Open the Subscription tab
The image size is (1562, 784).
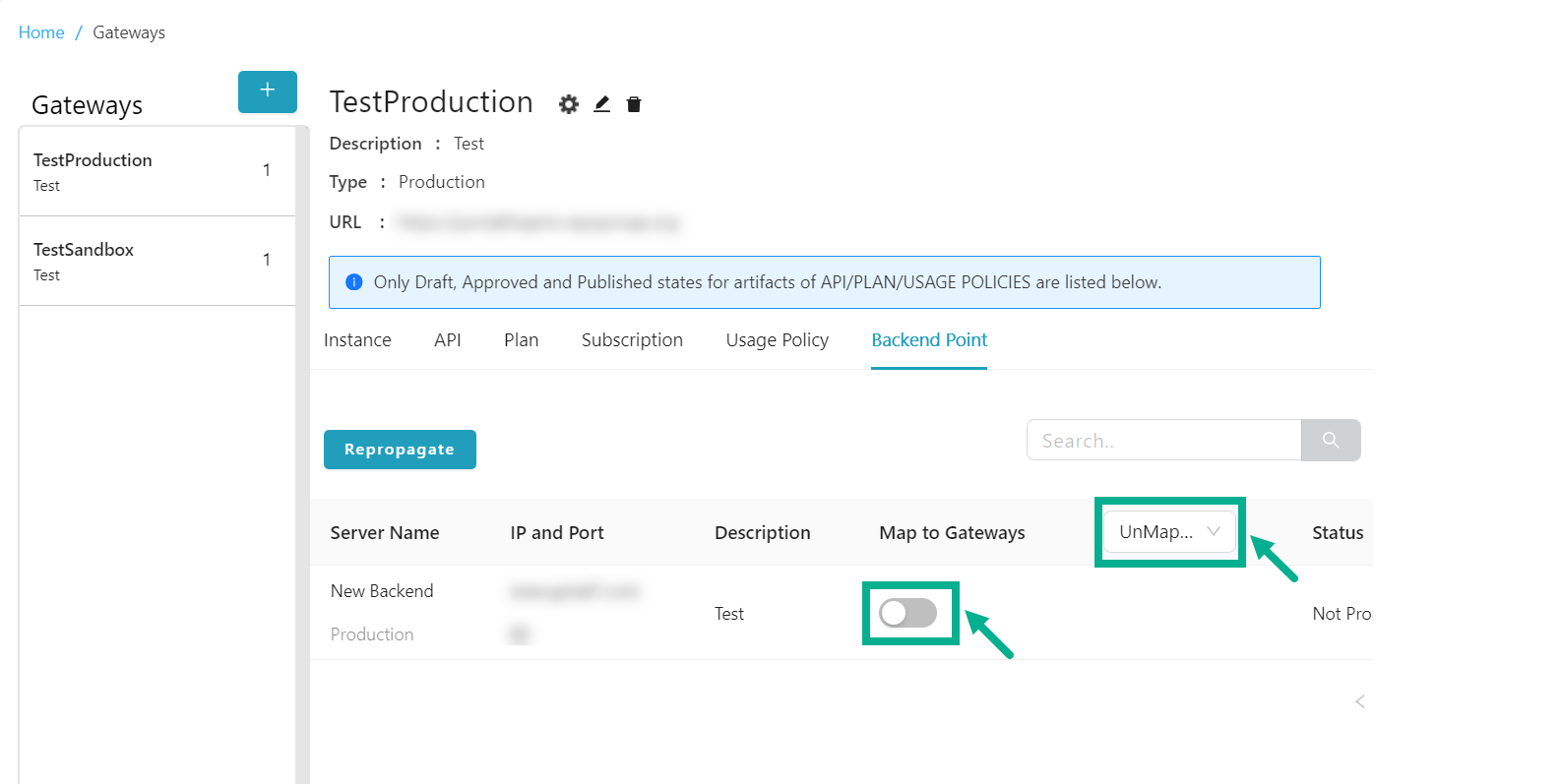(632, 340)
